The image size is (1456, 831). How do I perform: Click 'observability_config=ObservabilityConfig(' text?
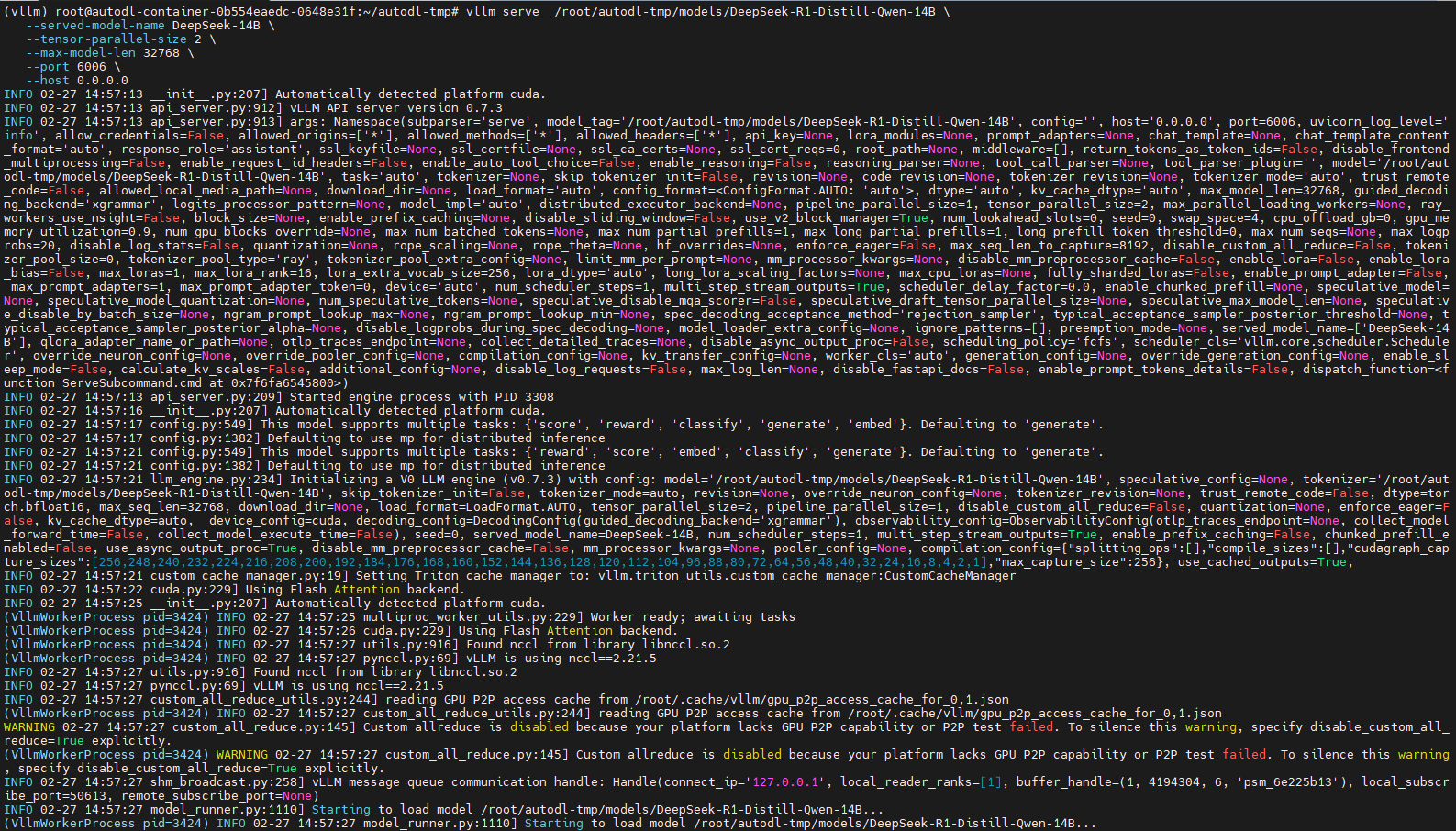[1005, 521]
